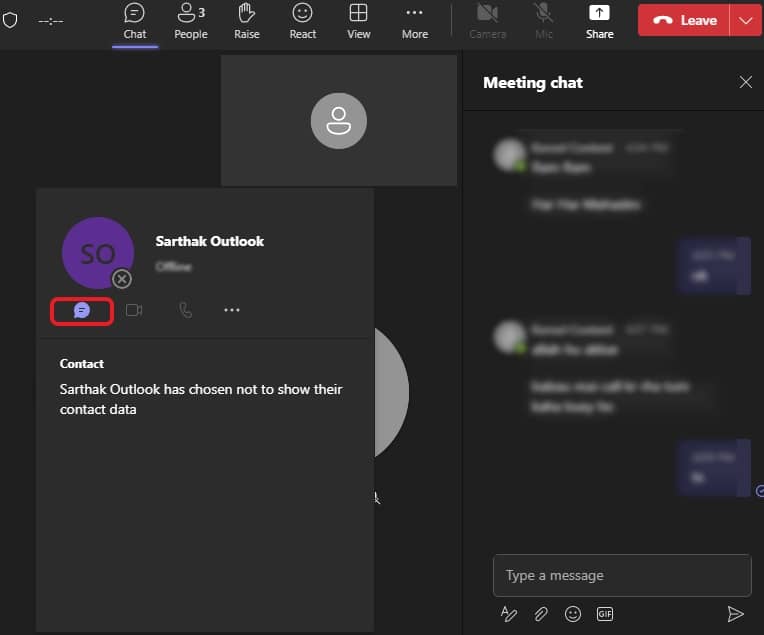Screen dimensions: 764x635
Task: Click the participant avatar placeholder tile
Action: point(339,120)
